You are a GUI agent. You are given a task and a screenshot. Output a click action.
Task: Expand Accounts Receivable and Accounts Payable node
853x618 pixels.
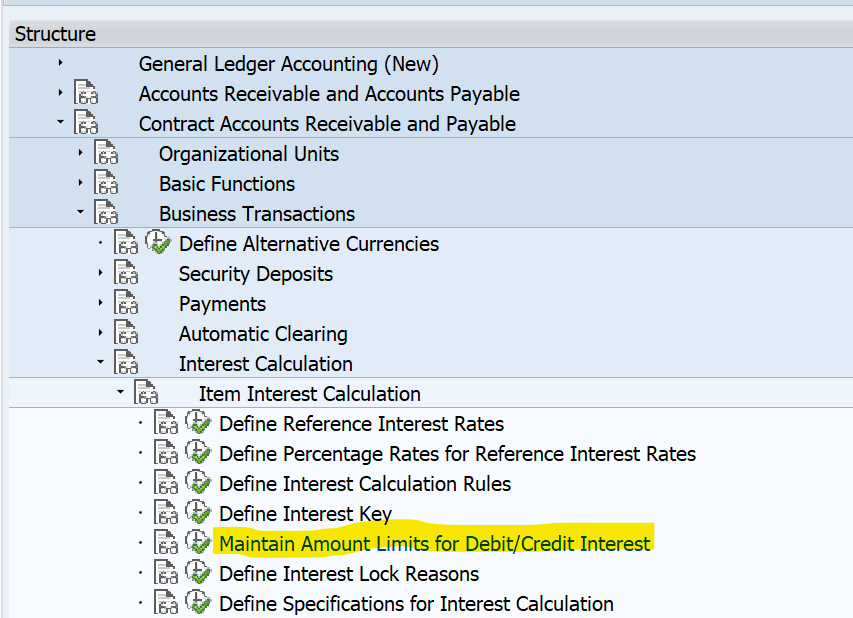pyautogui.click(x=60, y=93)
